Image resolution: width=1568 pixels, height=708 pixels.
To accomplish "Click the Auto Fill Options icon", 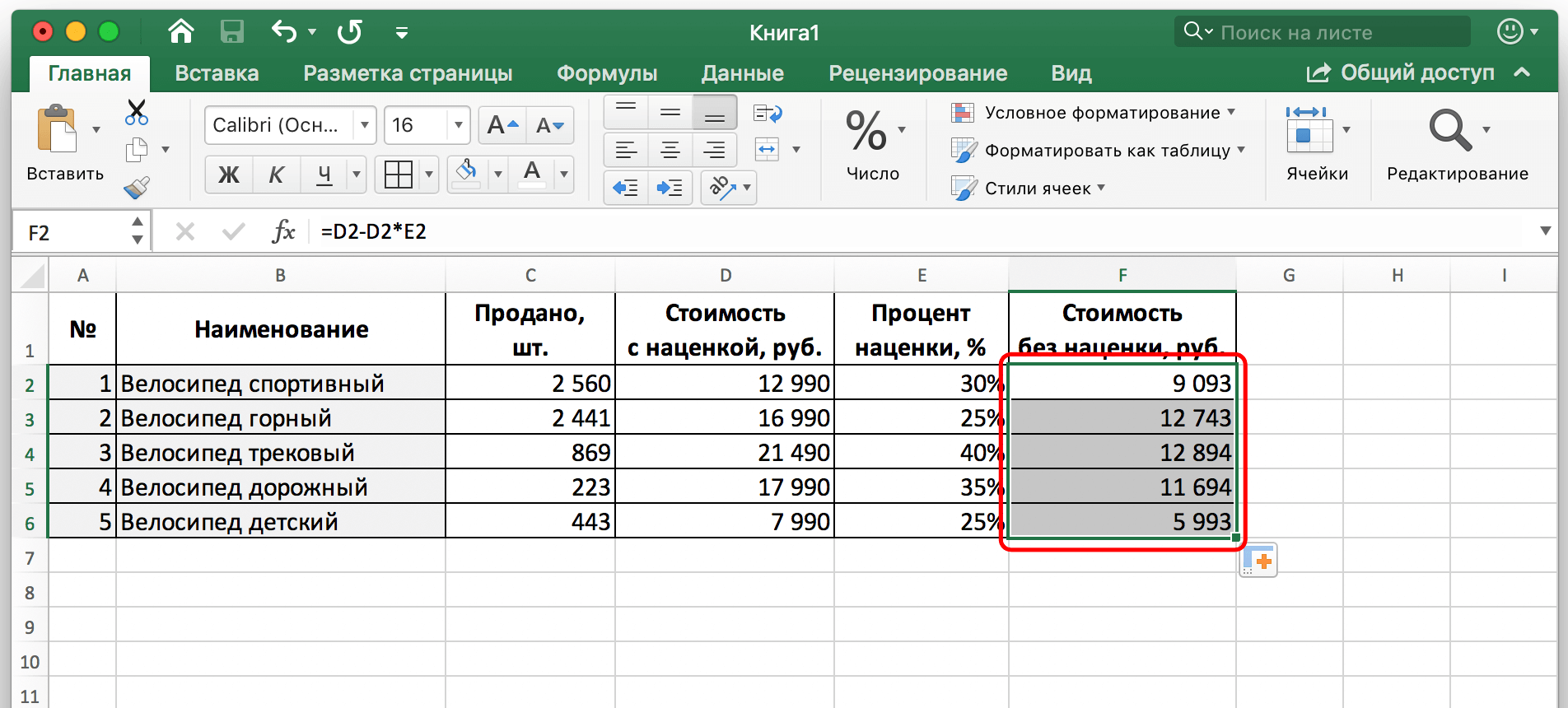I will coord(1258,561).
